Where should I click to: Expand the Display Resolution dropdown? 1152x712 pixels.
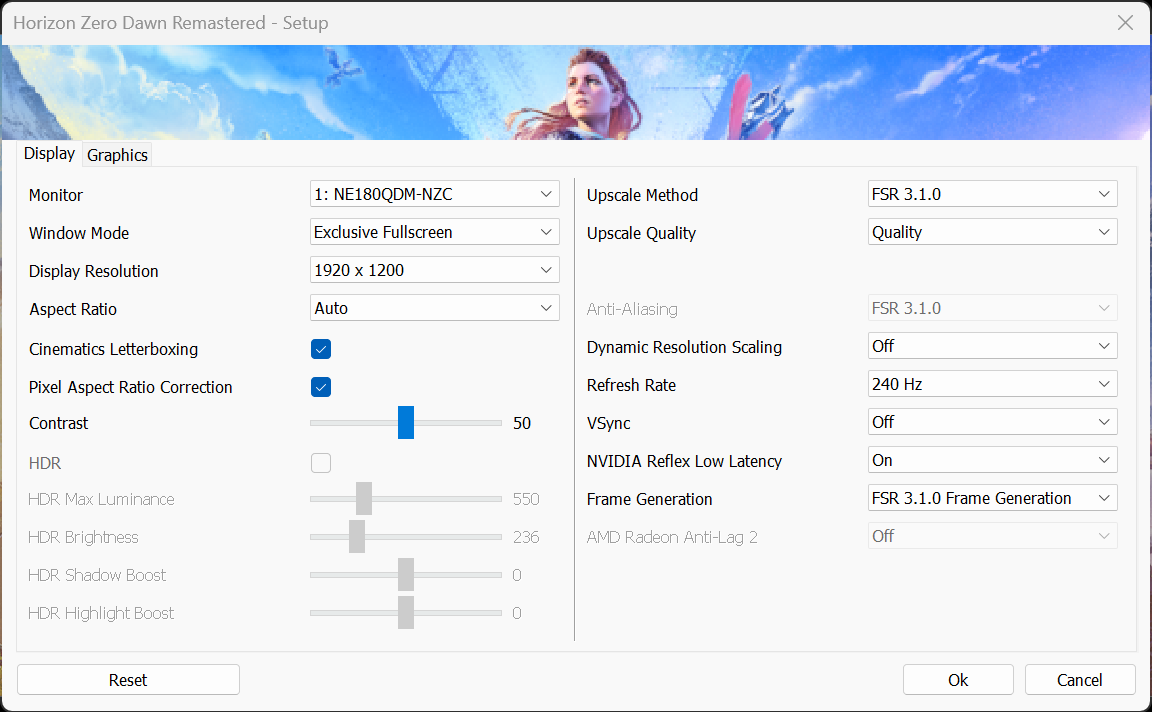coord(434,270)
